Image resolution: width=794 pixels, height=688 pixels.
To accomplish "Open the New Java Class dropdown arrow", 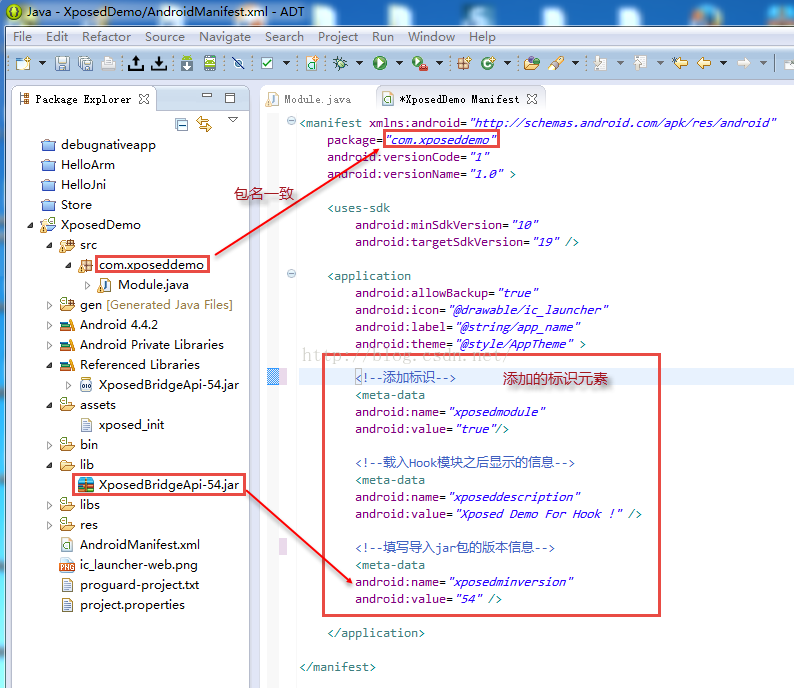I will click(x=507, y=63).
